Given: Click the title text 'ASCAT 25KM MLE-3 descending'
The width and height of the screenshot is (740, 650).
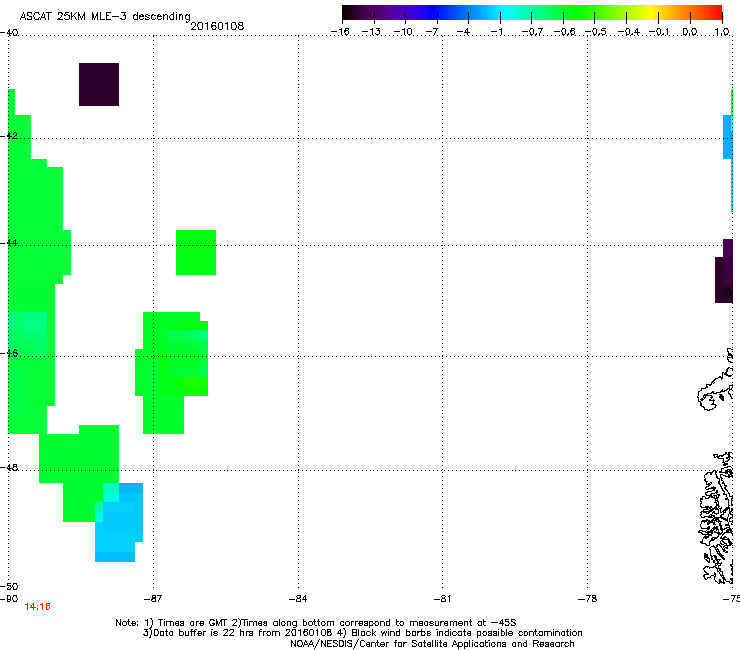Looking at the screenshot, I should (x=105, y=16).
